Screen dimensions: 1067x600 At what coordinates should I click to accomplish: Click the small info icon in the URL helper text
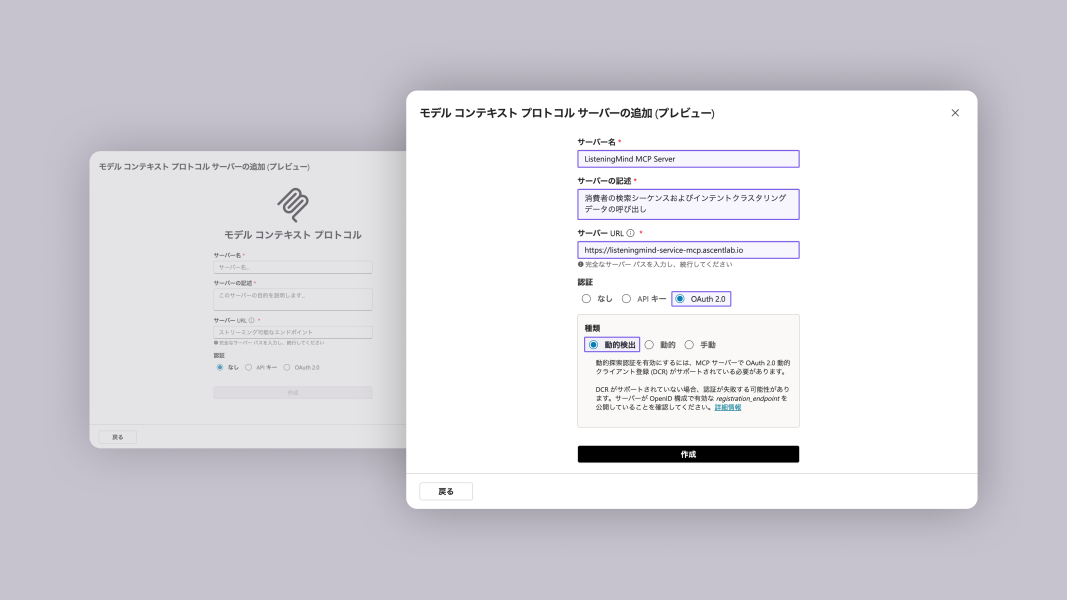582,265
